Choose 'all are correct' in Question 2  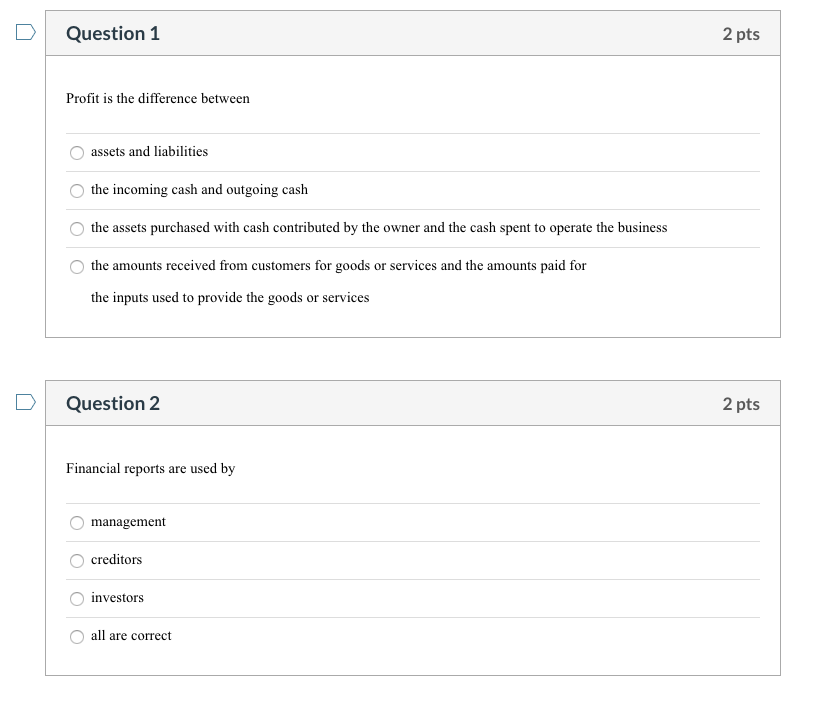point(77,636)
